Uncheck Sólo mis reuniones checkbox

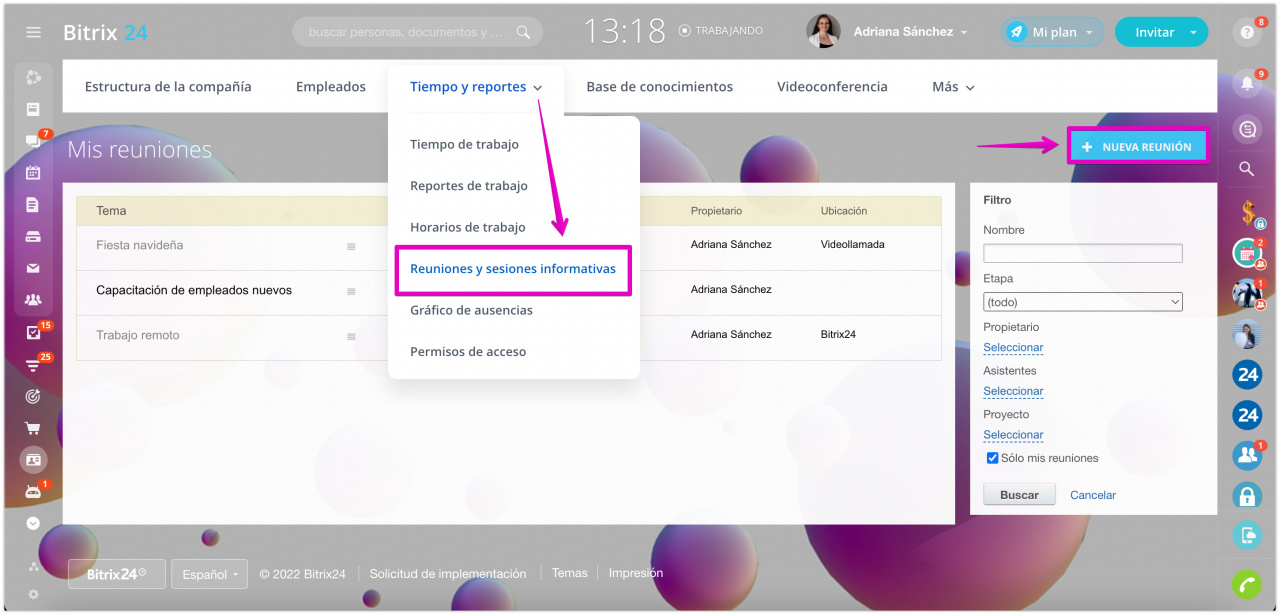click(x=992, y=458)
